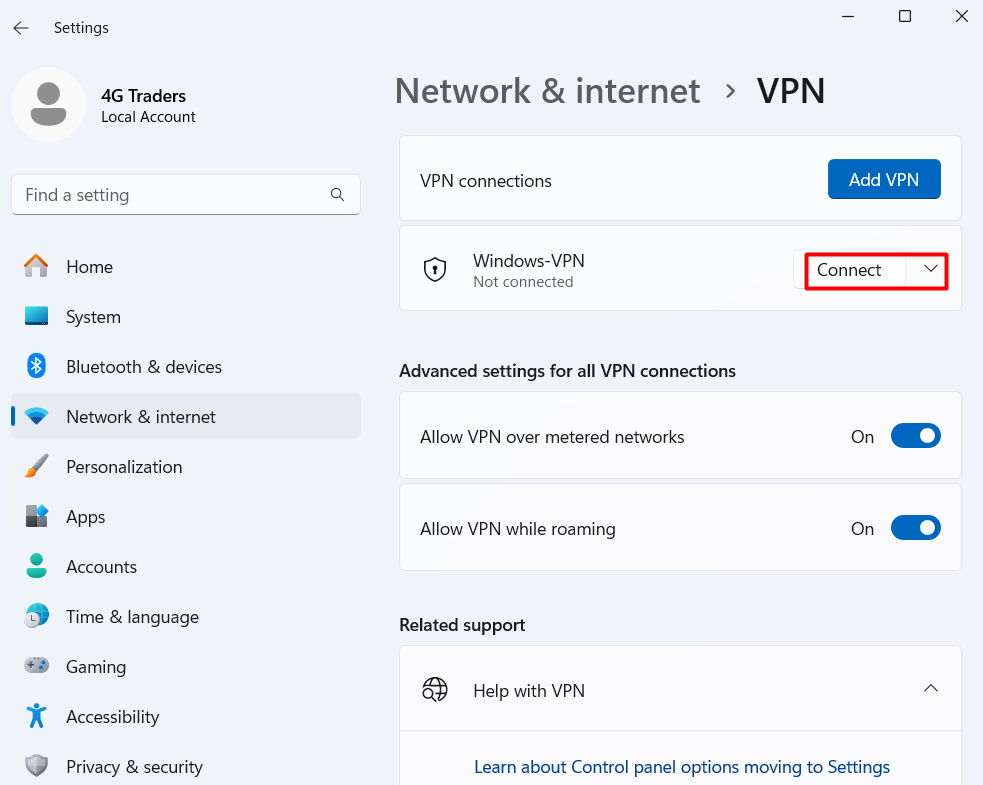Click the Personalization paintbrush icon
The width and height of the screenshot is (983, 785).
pos(36,466)
